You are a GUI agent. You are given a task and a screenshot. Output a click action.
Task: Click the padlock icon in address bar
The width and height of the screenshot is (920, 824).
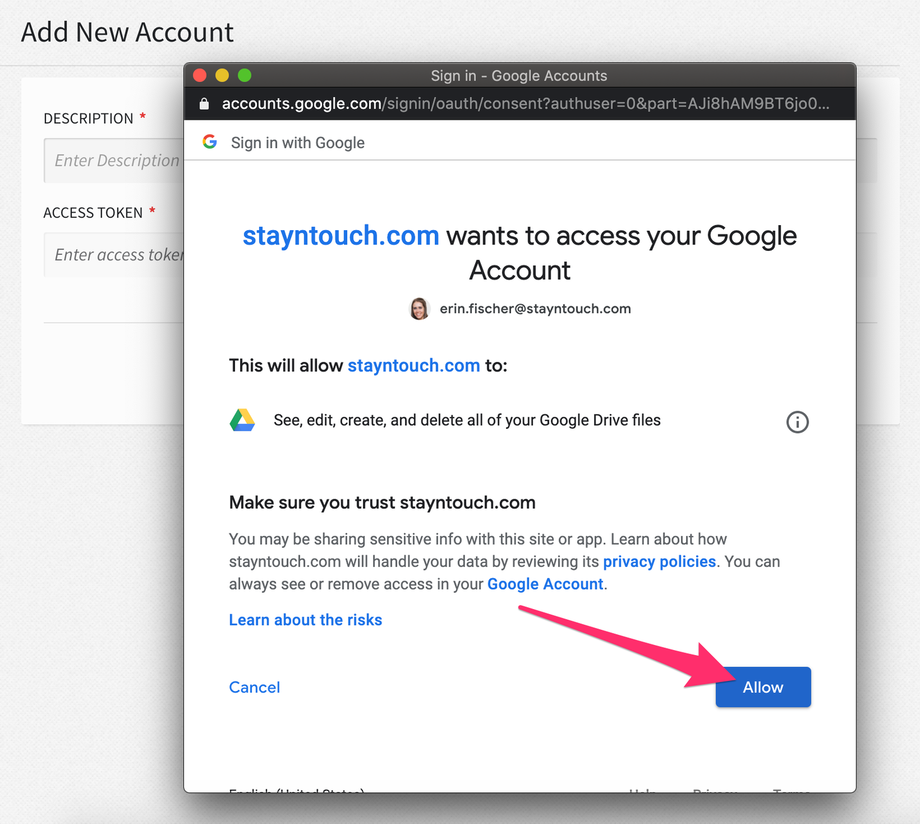[x=204, y=104]
